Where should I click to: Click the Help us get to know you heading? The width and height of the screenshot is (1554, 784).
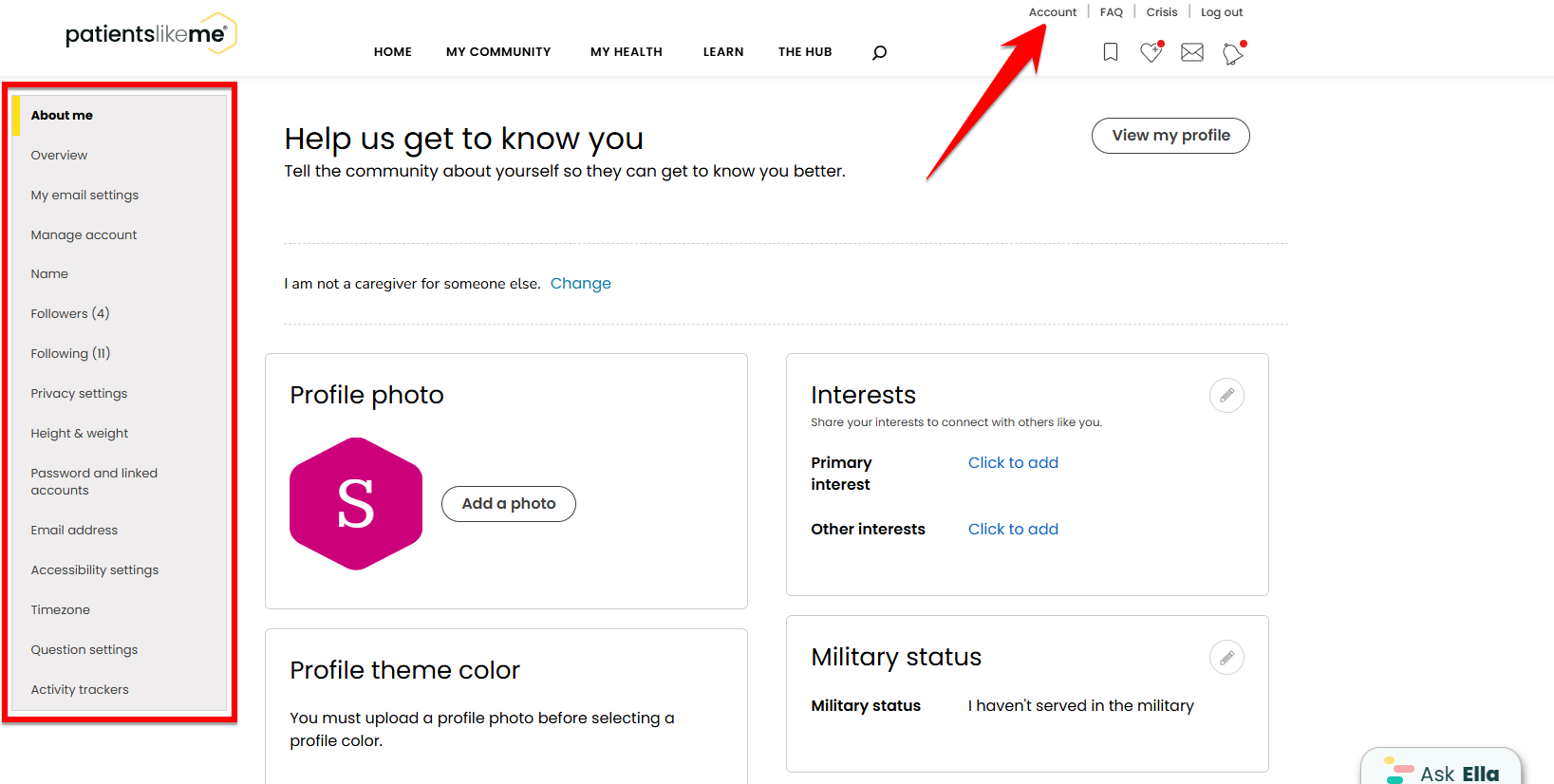tap(464, 140)
